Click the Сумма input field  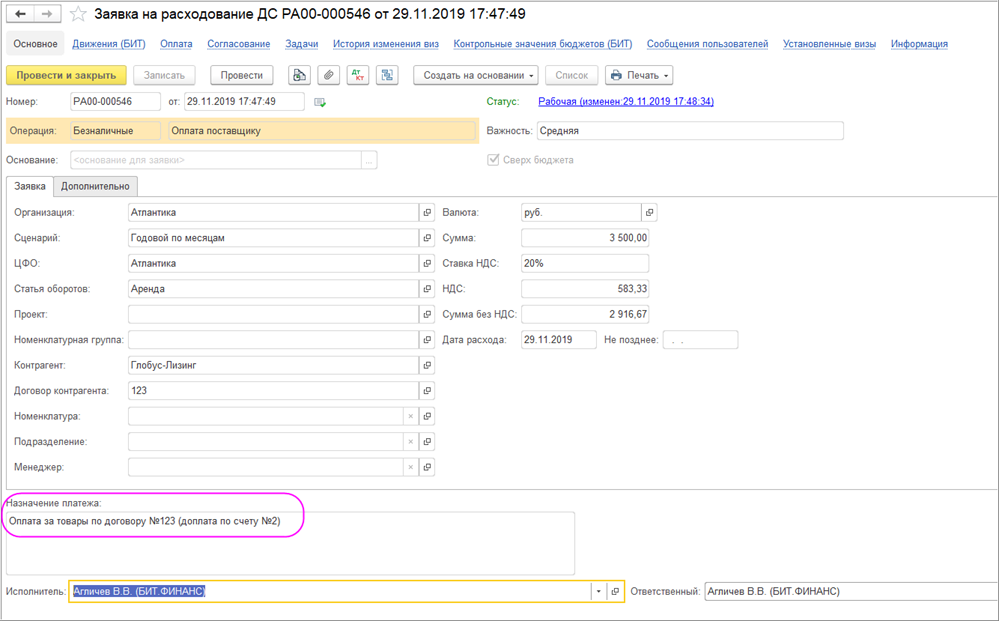tap(585, 238)
